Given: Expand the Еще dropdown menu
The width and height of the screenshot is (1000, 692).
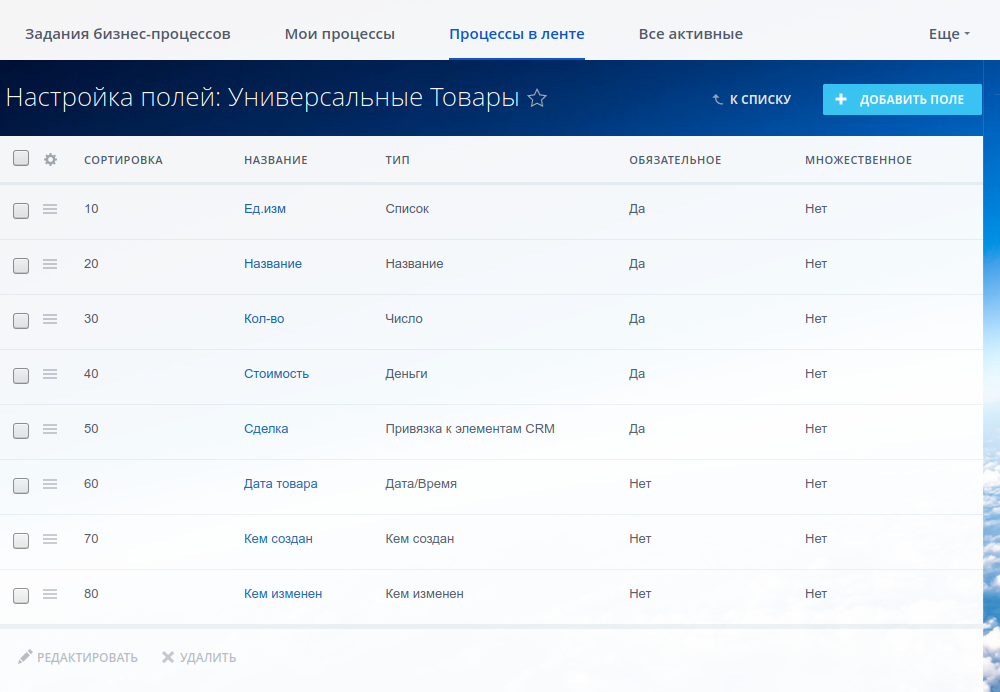Looking at the screenshot, I should point(949,34).
